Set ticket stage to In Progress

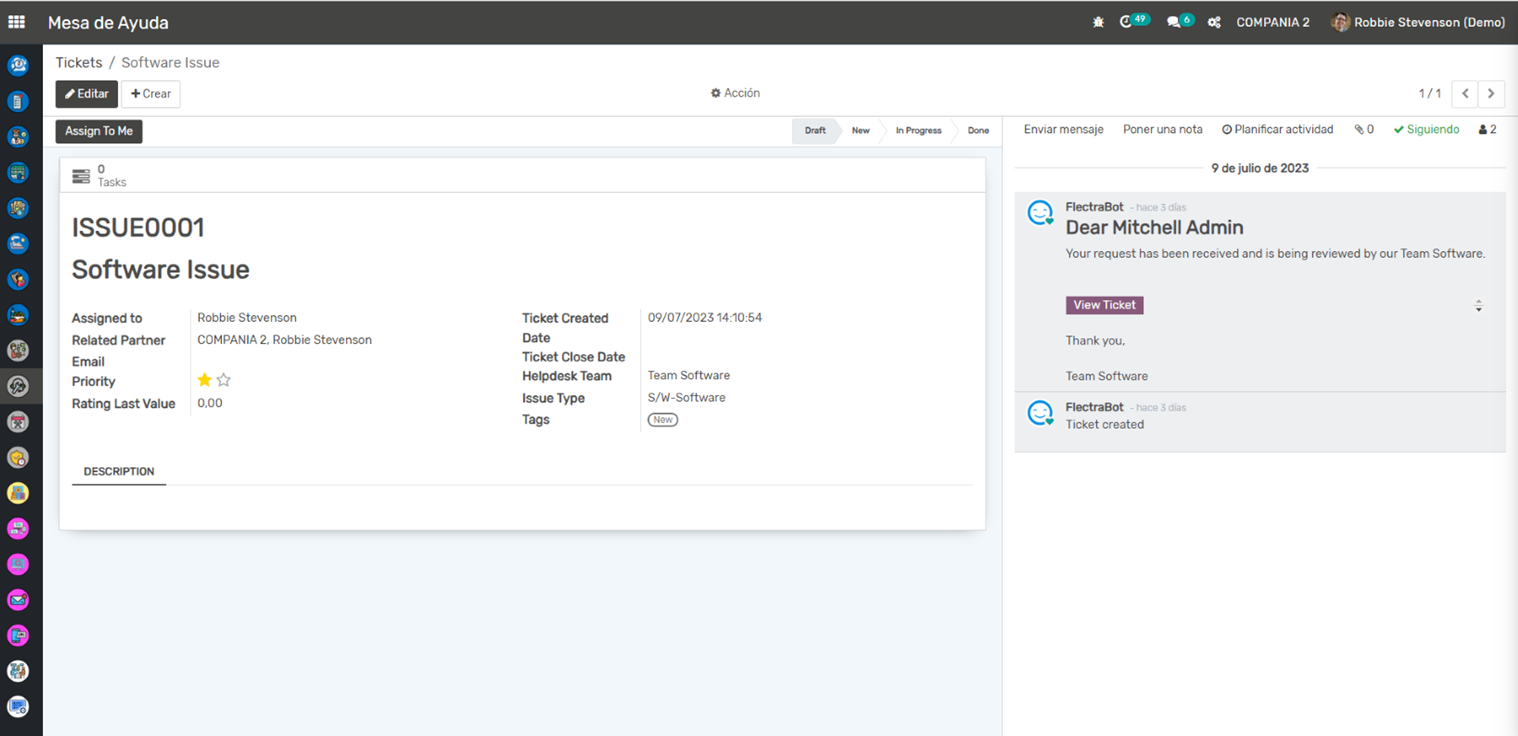[x=918, y=131]
